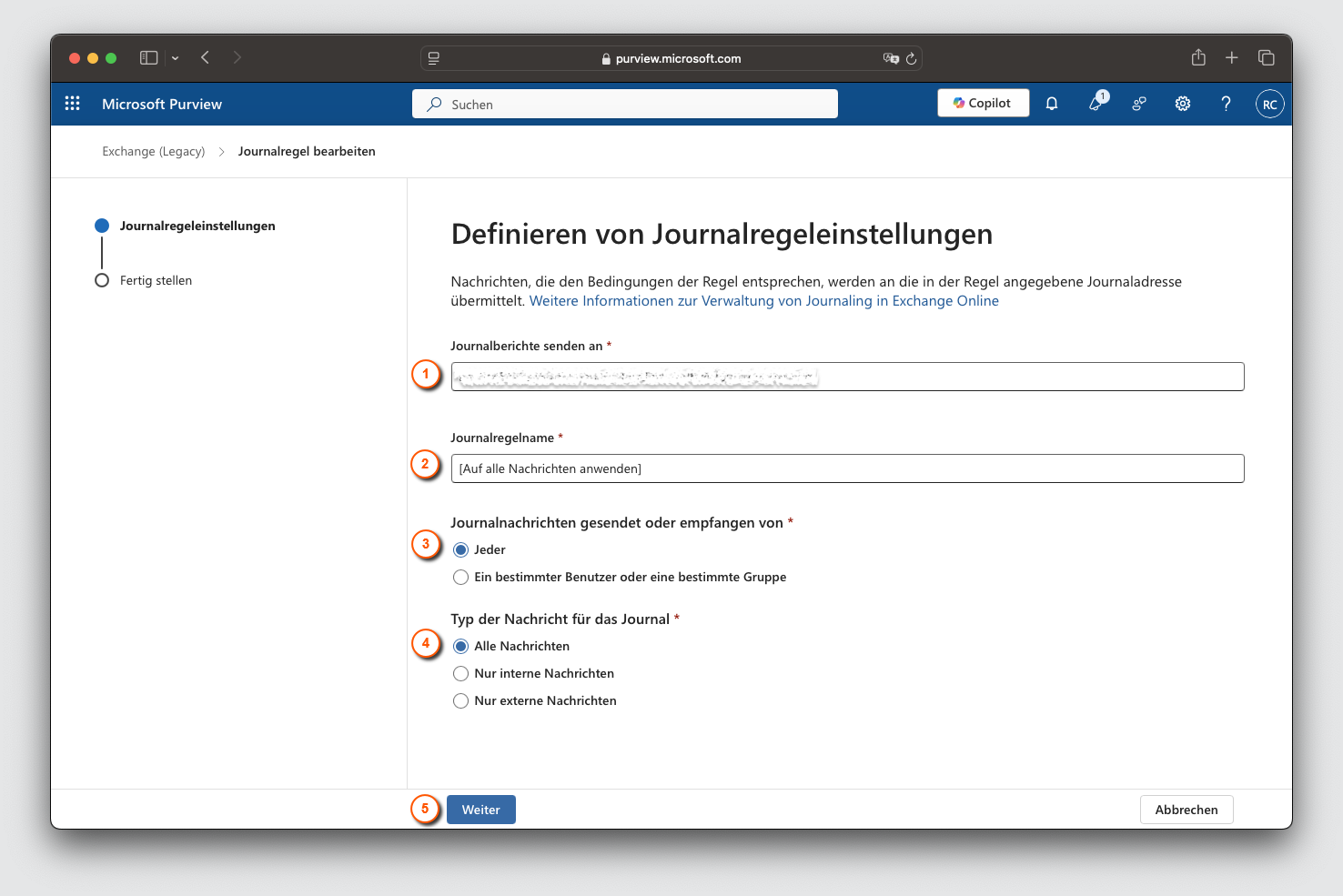Image resolution: width=1343 pixels, height=896 pixels.
Task: Go forward in Safari
Action: (x=237, y=57)
